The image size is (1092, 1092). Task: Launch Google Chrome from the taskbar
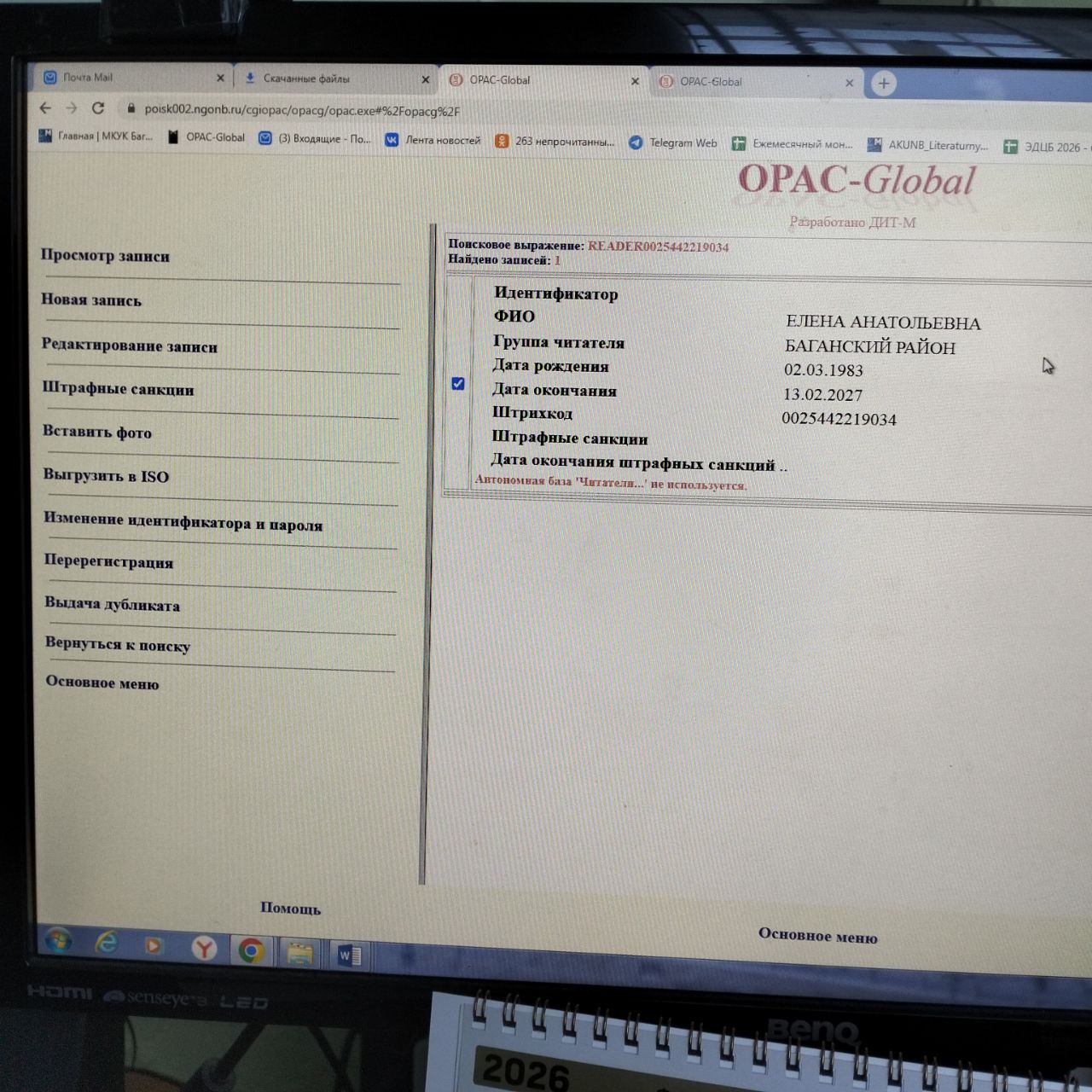(251, 950)
